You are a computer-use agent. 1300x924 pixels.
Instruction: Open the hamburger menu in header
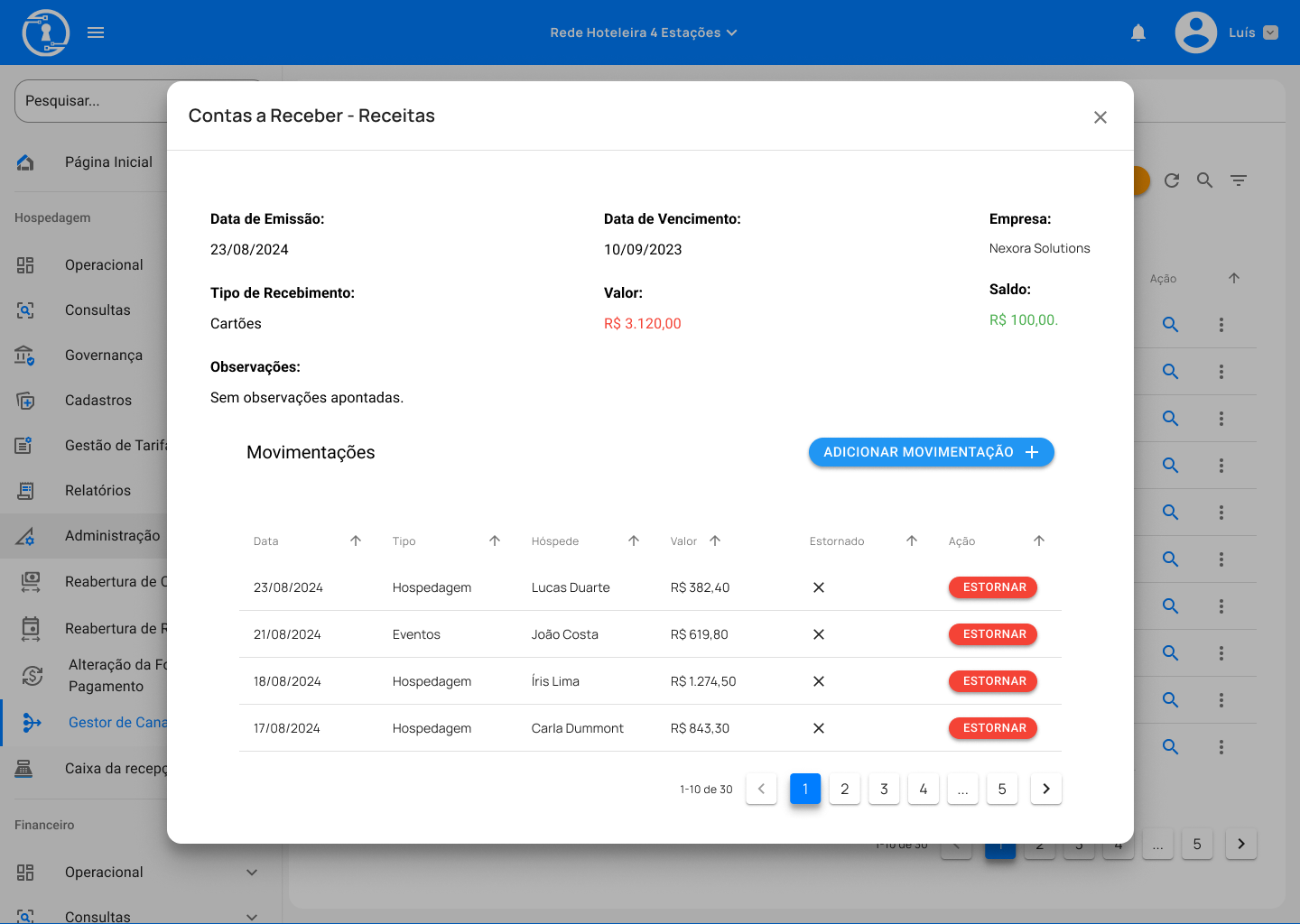point(96,32)
